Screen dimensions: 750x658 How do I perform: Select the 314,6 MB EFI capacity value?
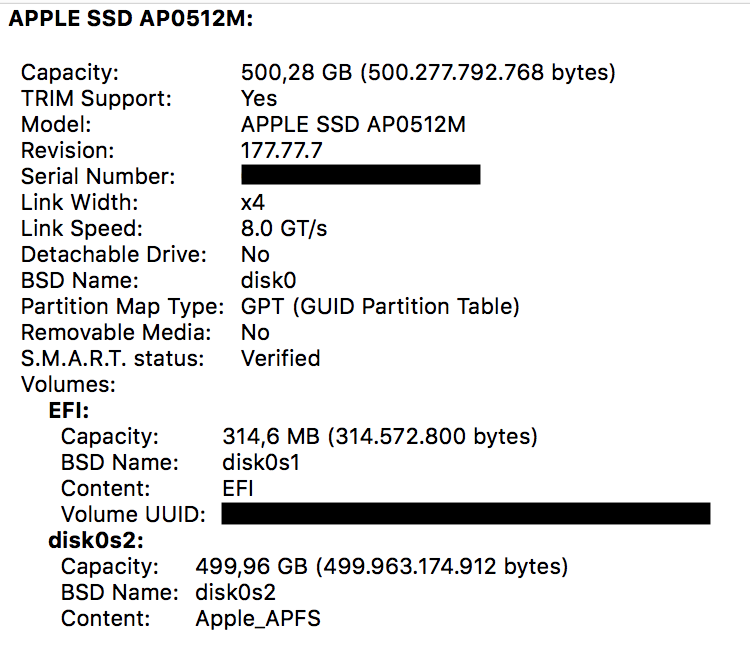(379, 437)
